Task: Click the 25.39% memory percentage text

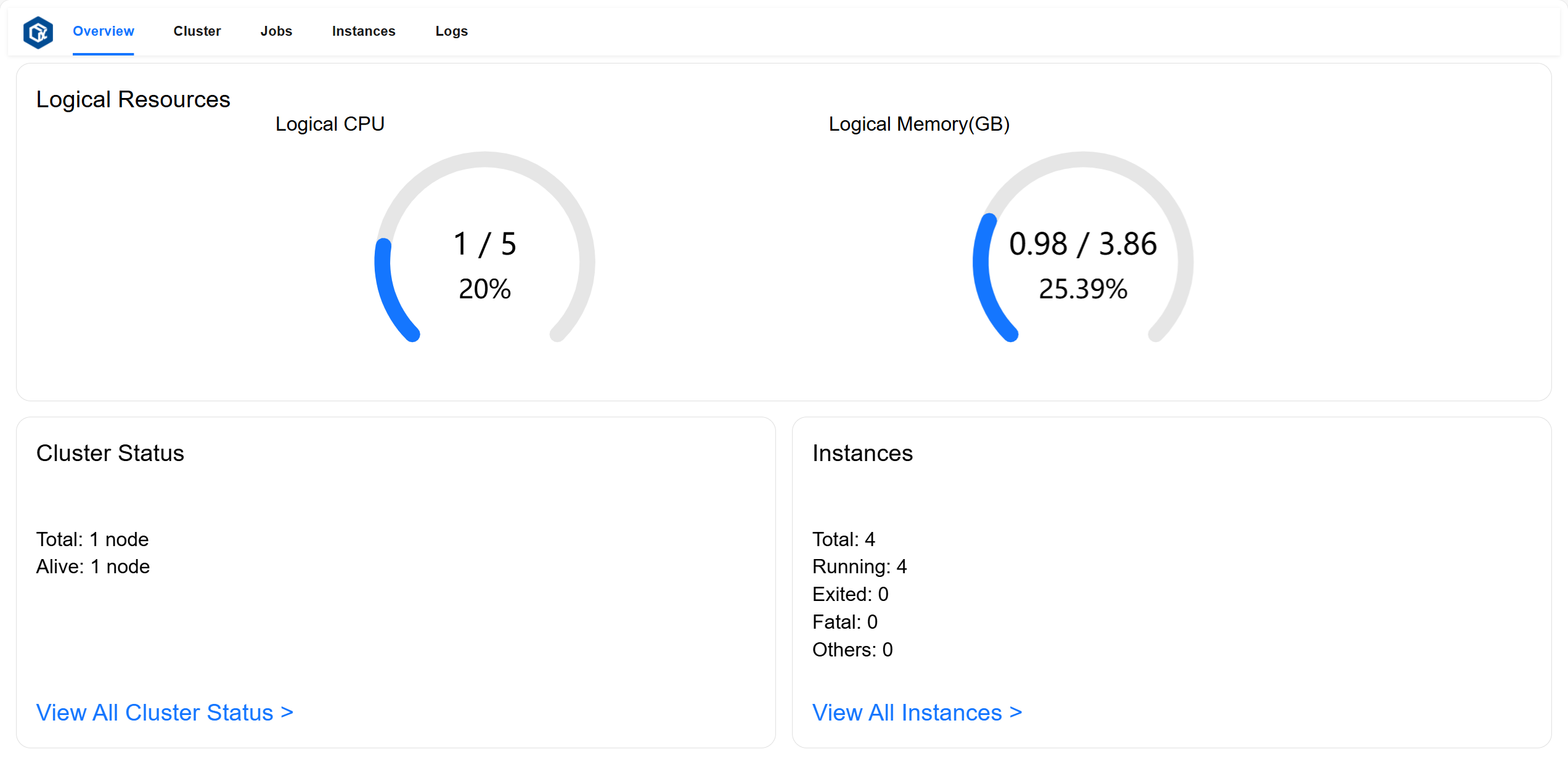Action: (x=1082, y=289)
